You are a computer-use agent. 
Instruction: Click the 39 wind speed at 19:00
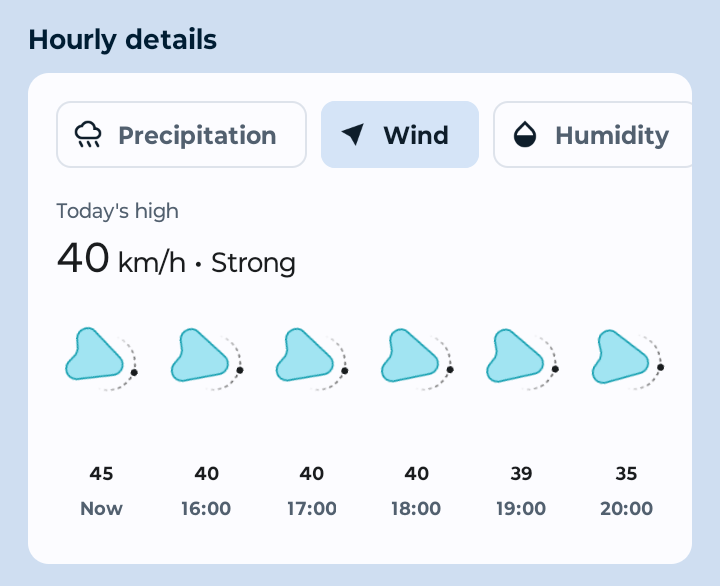pos(521,474)
